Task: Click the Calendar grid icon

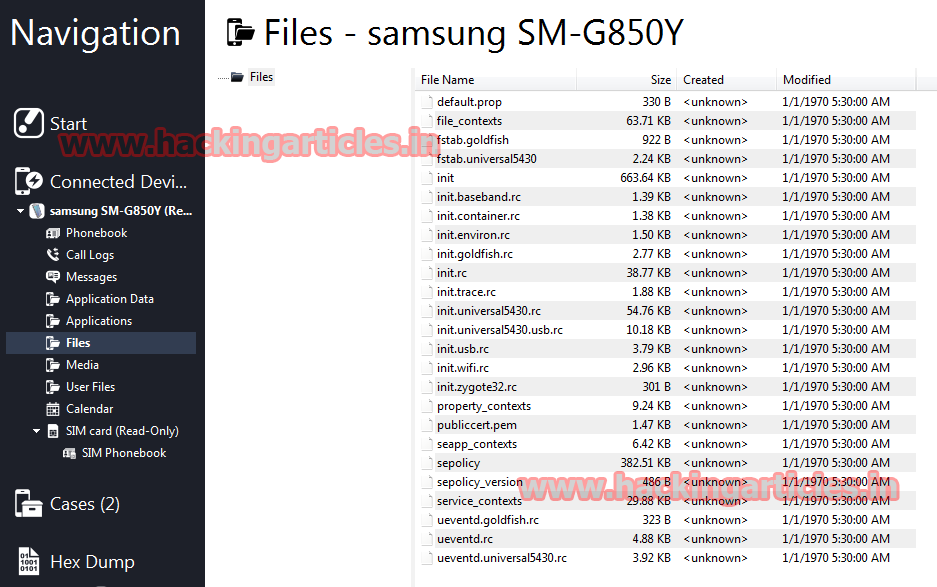Action: [x=53, y=409]
